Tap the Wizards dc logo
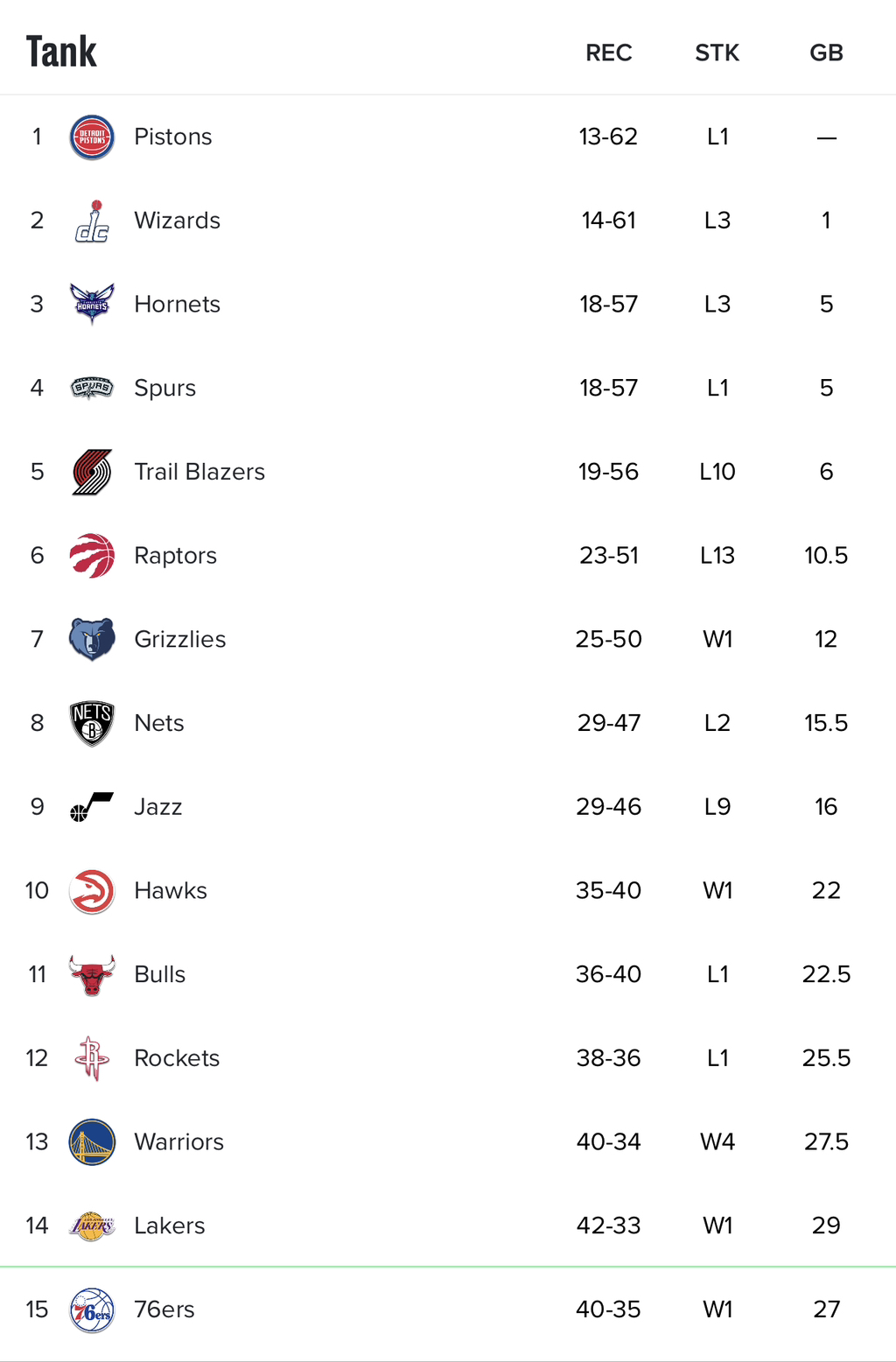Screen dimensions: 896x1362 tap(92, 221)
